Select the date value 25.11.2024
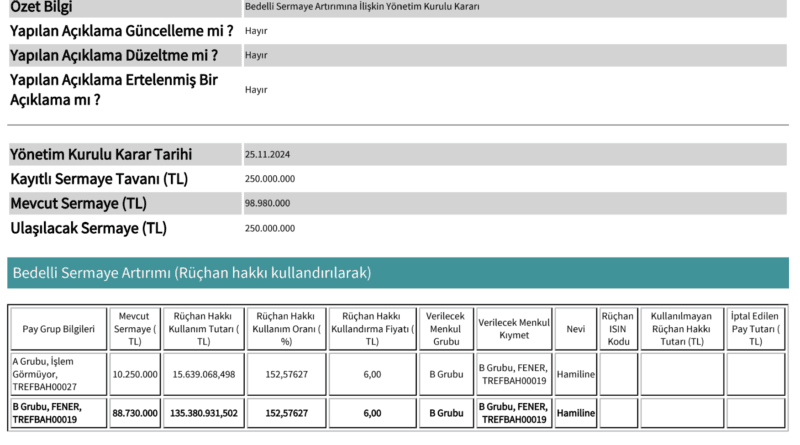800x445 pixels. click(x=267, y=155)
